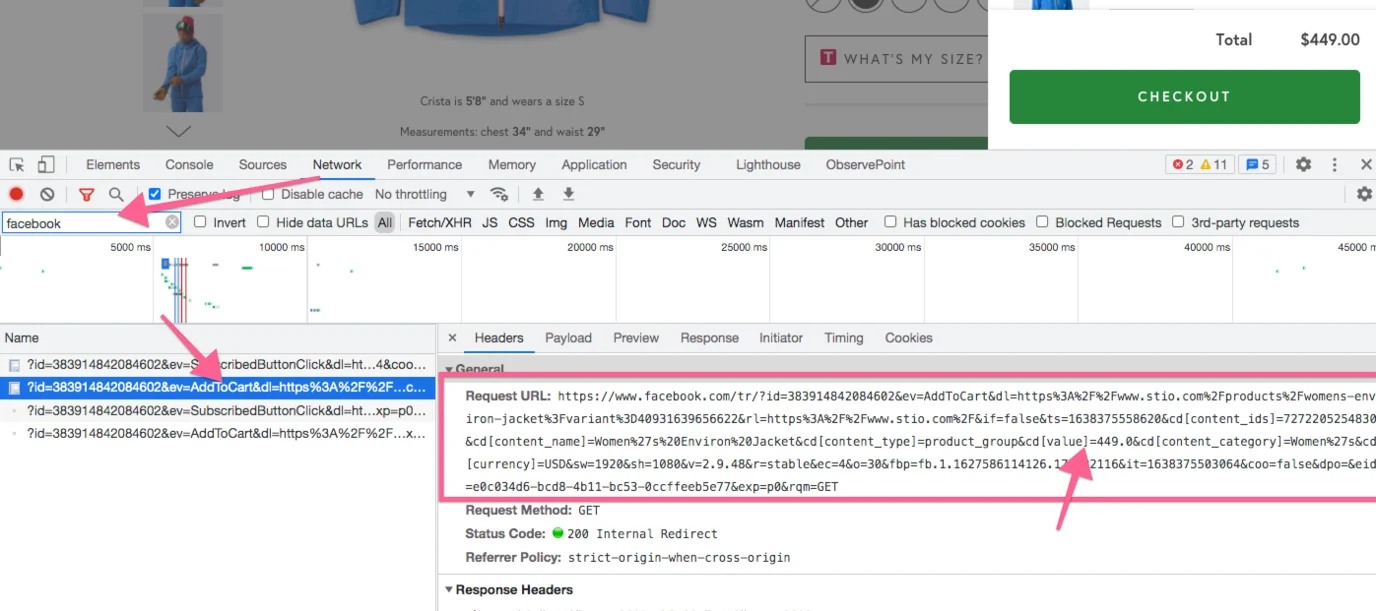Image resolution: width=1376 pixels, height=611 pixels.
Task: Open DevTools more options menu
Action: click(x=1334, y=165)
